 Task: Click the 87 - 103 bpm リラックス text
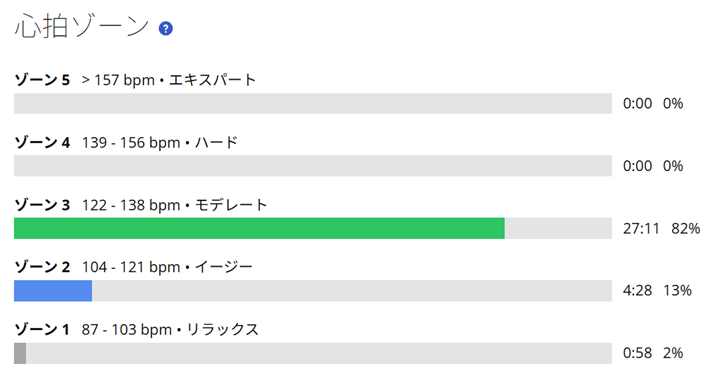[170, 330]
